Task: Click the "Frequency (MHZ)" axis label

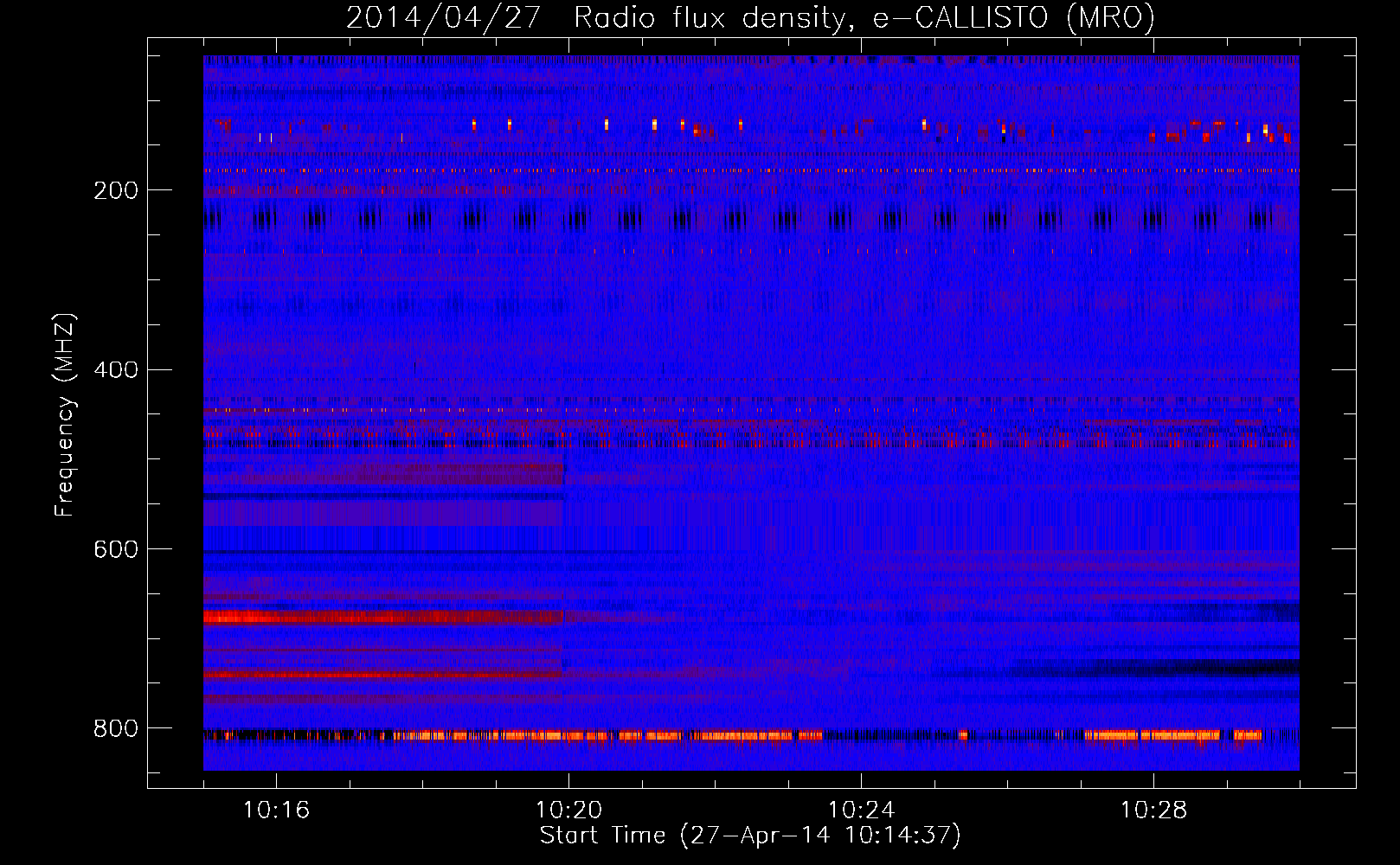Action: [x=65, y=414]
